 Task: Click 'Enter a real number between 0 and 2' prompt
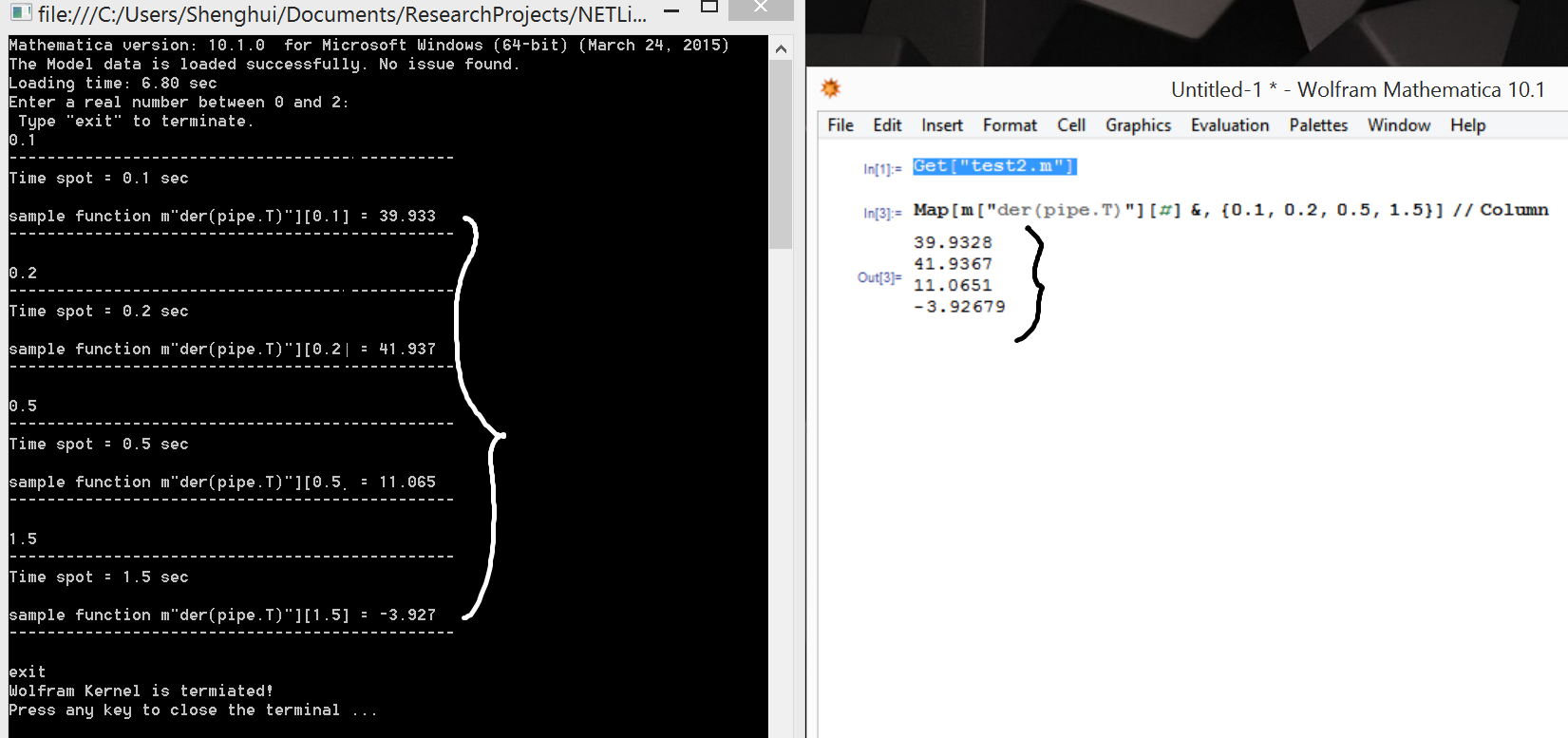pyautogui.click(x=179, y=102)
